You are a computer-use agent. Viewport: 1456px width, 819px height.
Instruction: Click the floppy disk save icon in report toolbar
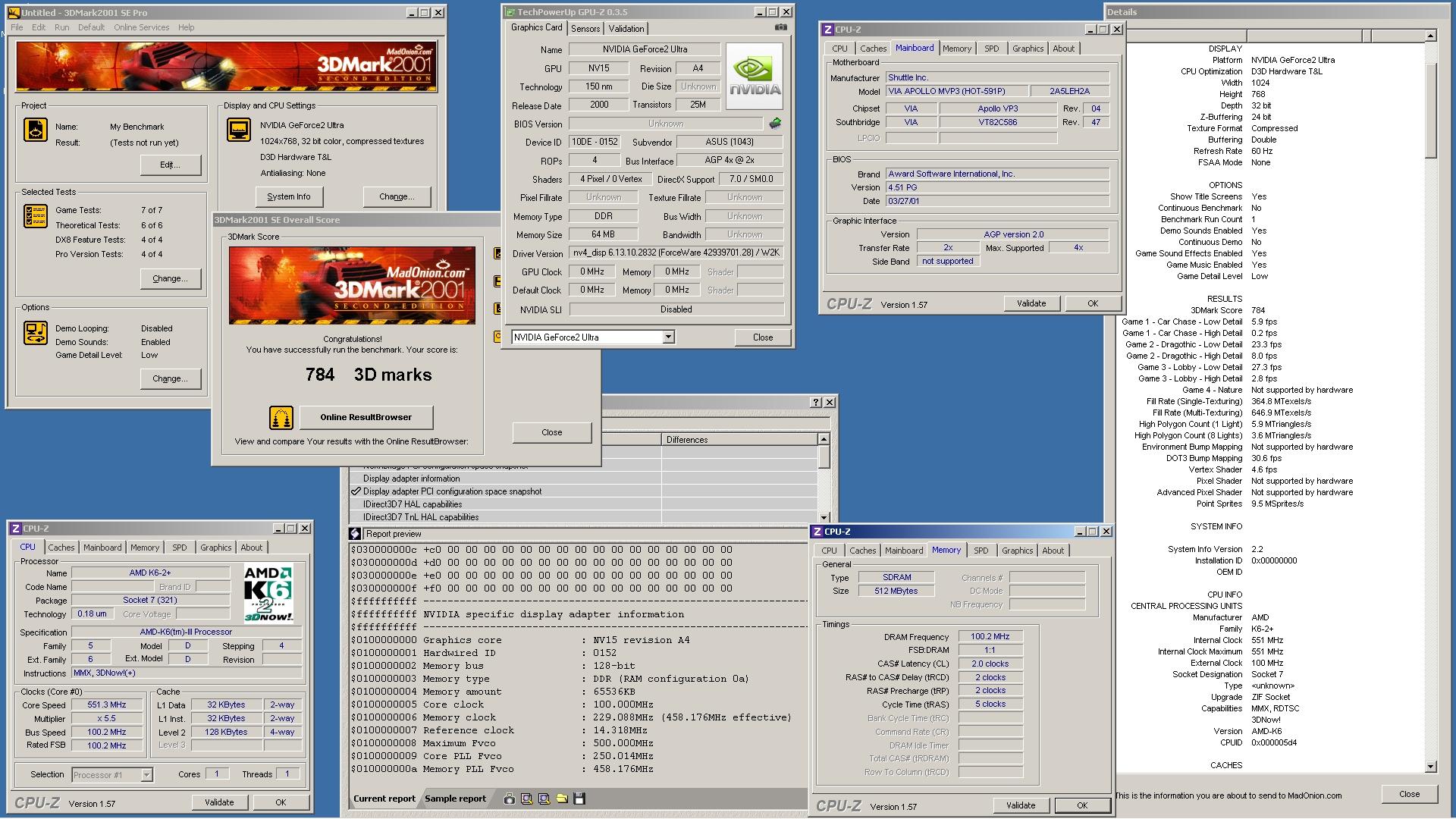[x=579, y=799]
